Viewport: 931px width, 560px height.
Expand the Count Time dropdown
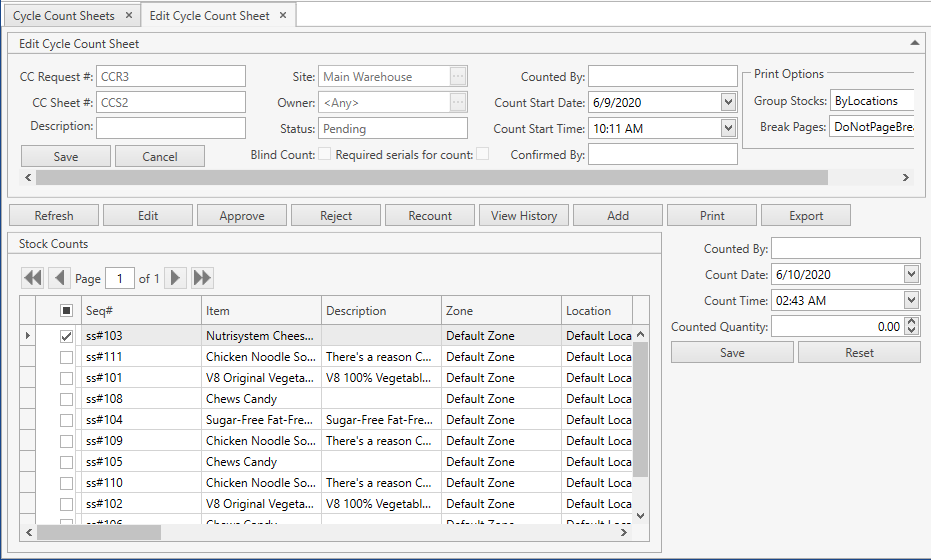click(x=910, y=300)
